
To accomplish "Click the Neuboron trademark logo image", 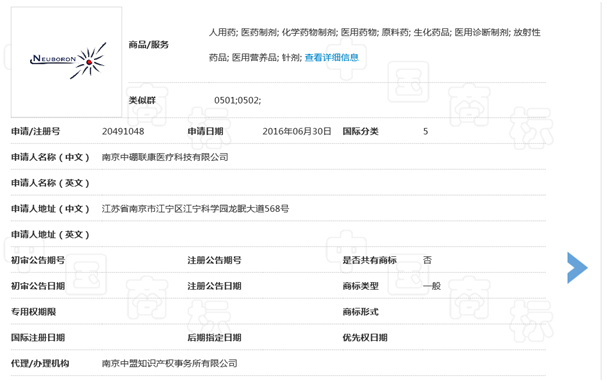I will point(67,62).
